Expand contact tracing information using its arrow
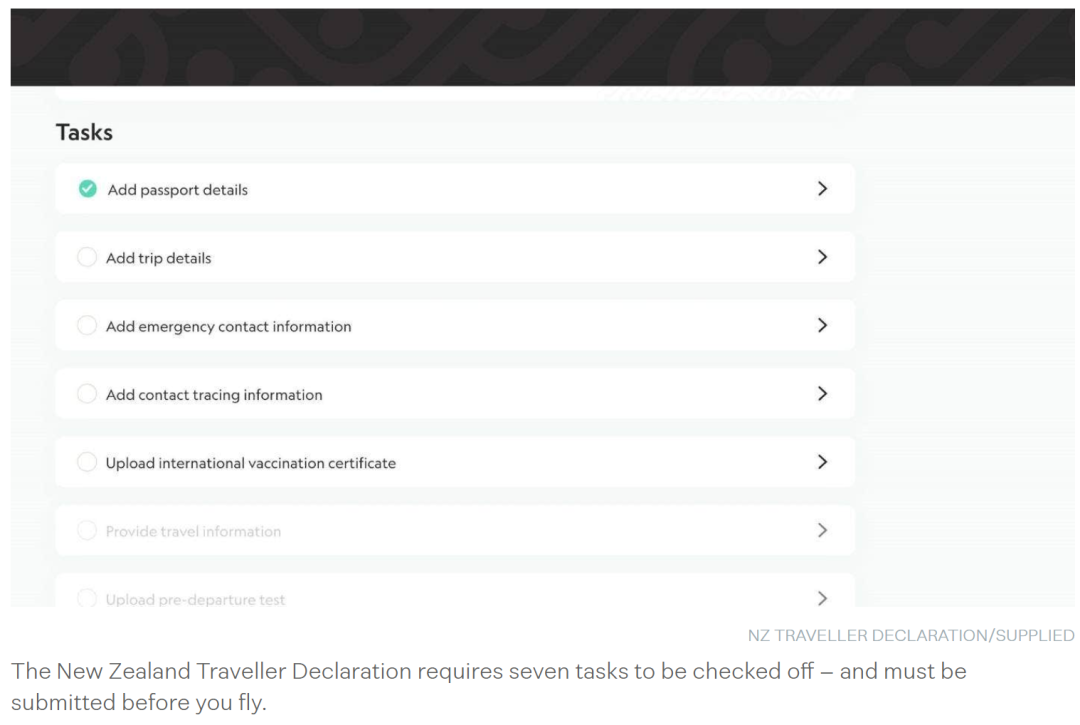Viewport: 1080px width, 725px height. pos(822,393)
